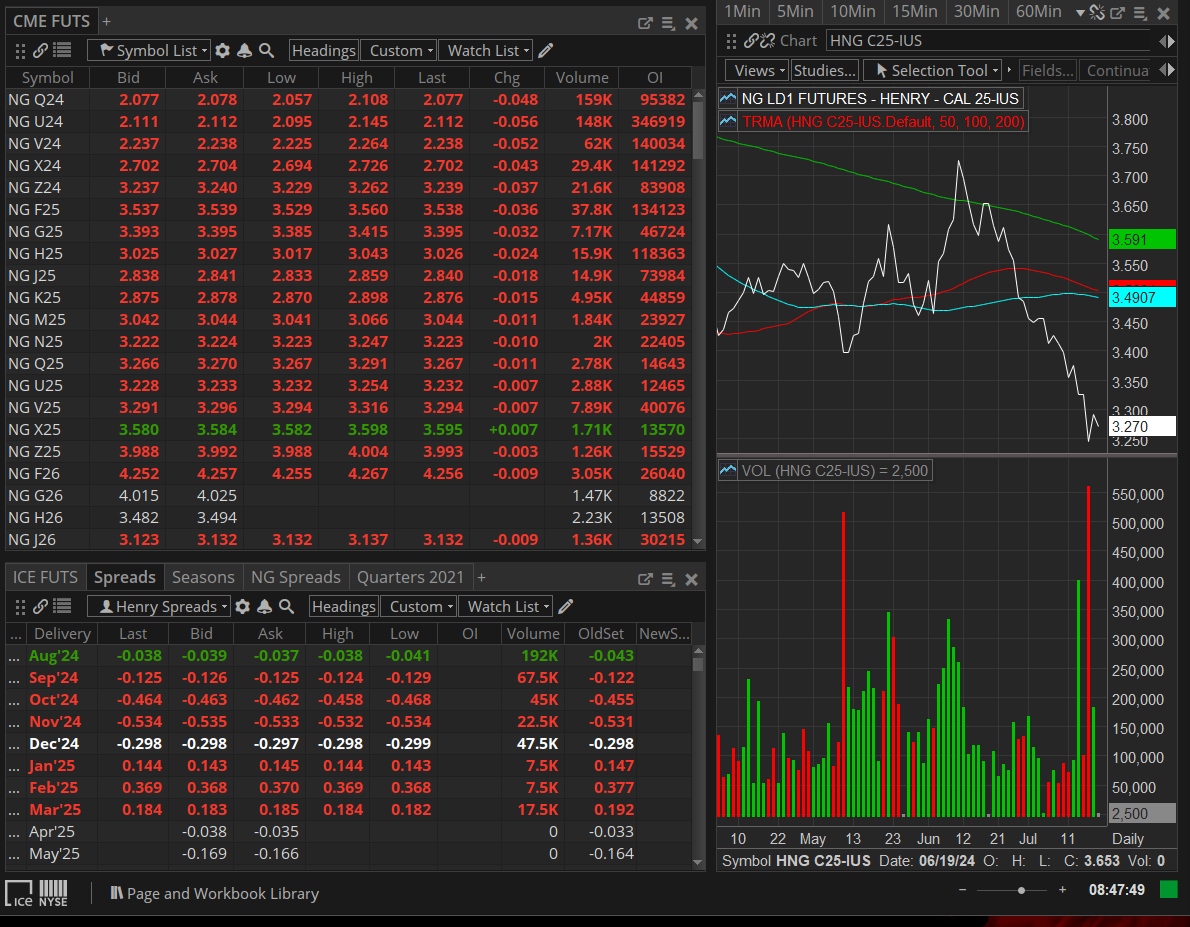Add a new tab next to Quarters 2021

tap(481, 578)
